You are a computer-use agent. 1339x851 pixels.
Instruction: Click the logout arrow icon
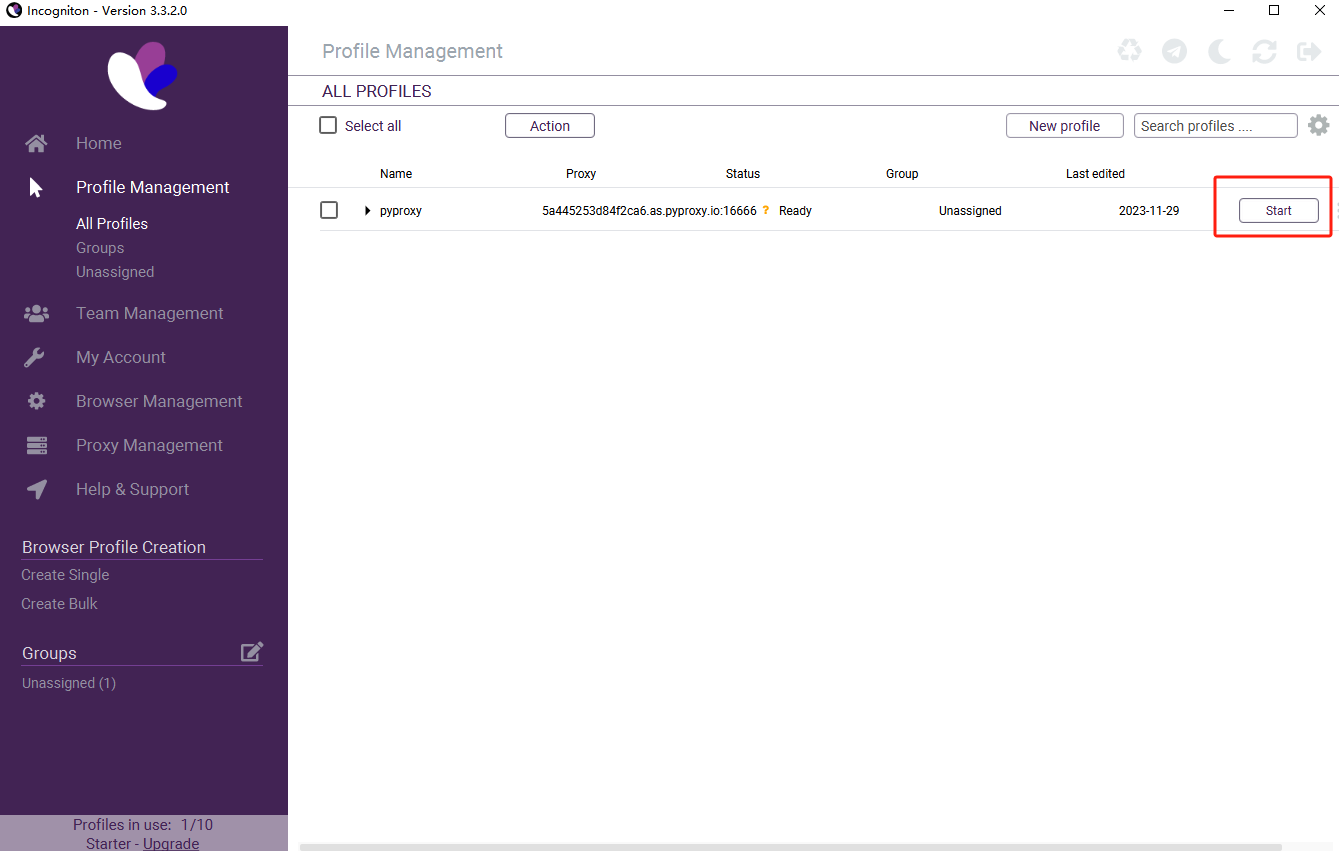click(1309, 51)
